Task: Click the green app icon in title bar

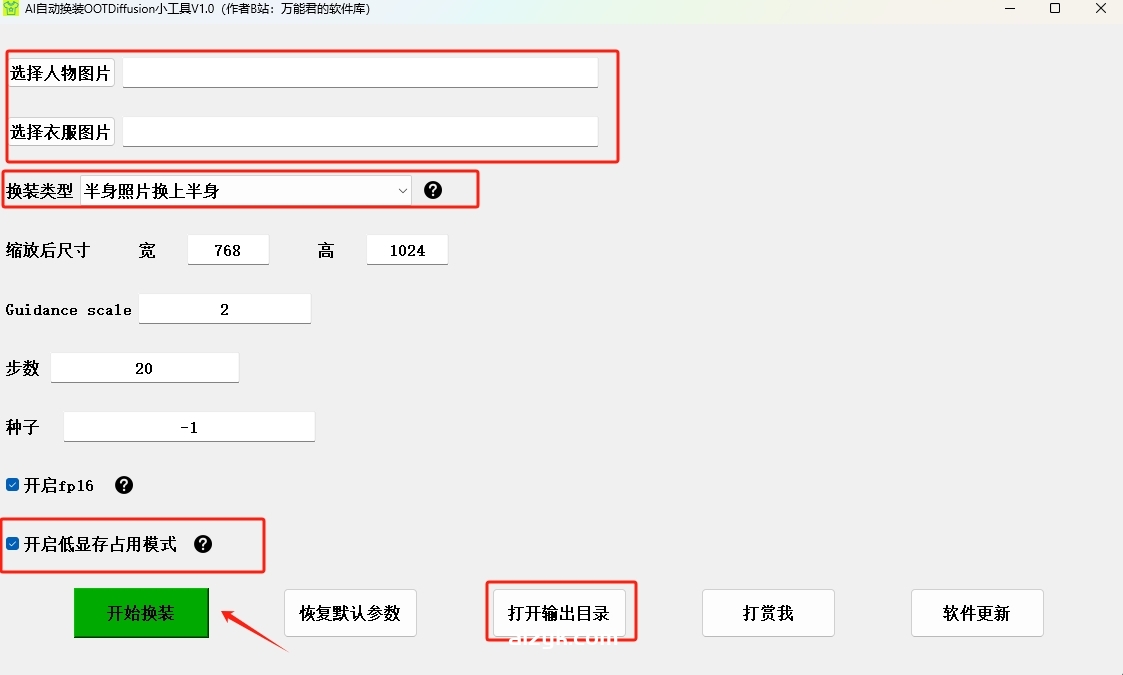Action: (x=13, y=8)
